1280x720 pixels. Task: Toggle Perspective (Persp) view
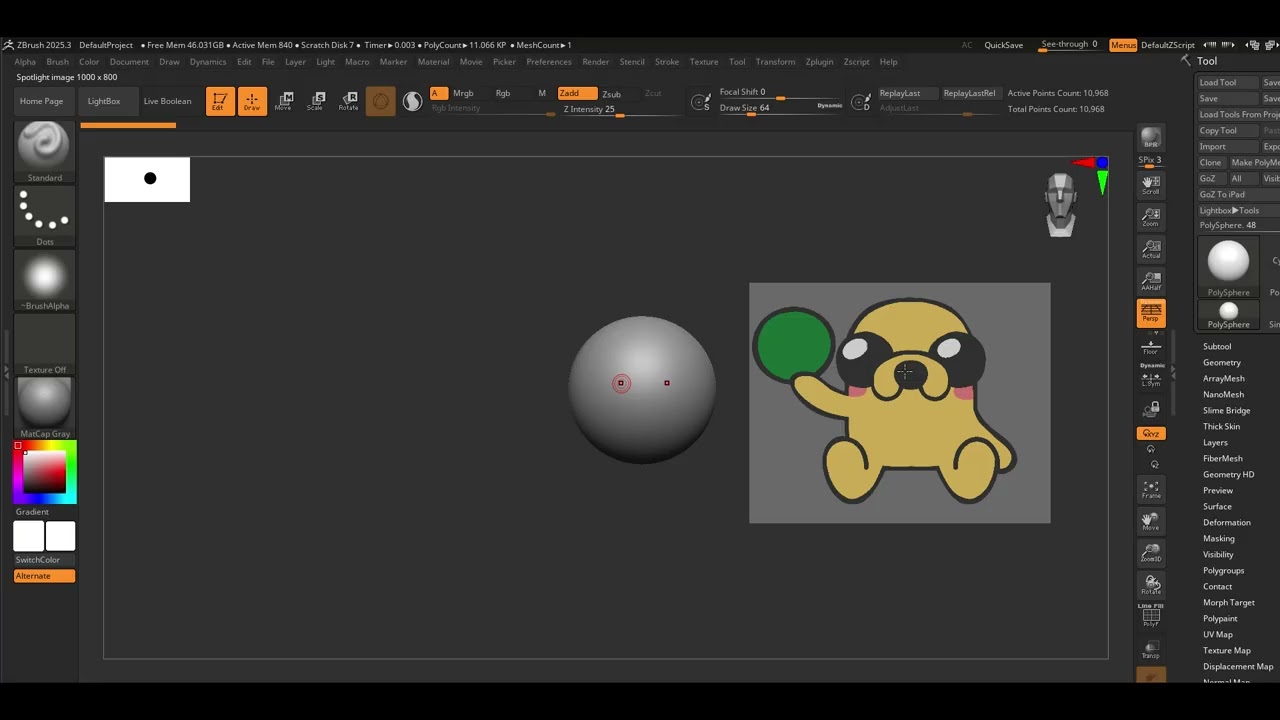tap(1151, 313)
